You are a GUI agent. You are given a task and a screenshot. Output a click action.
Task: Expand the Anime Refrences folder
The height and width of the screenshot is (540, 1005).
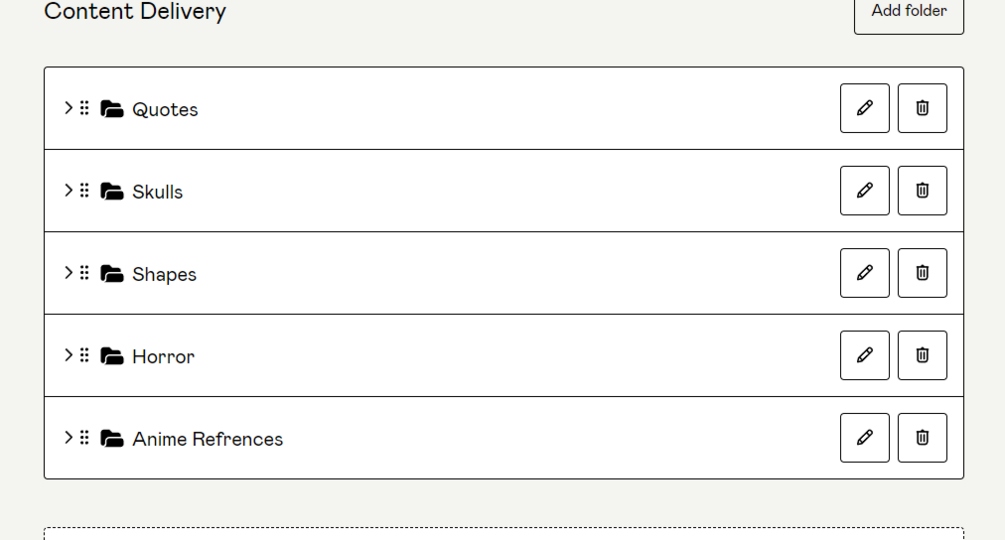(67, 437)
